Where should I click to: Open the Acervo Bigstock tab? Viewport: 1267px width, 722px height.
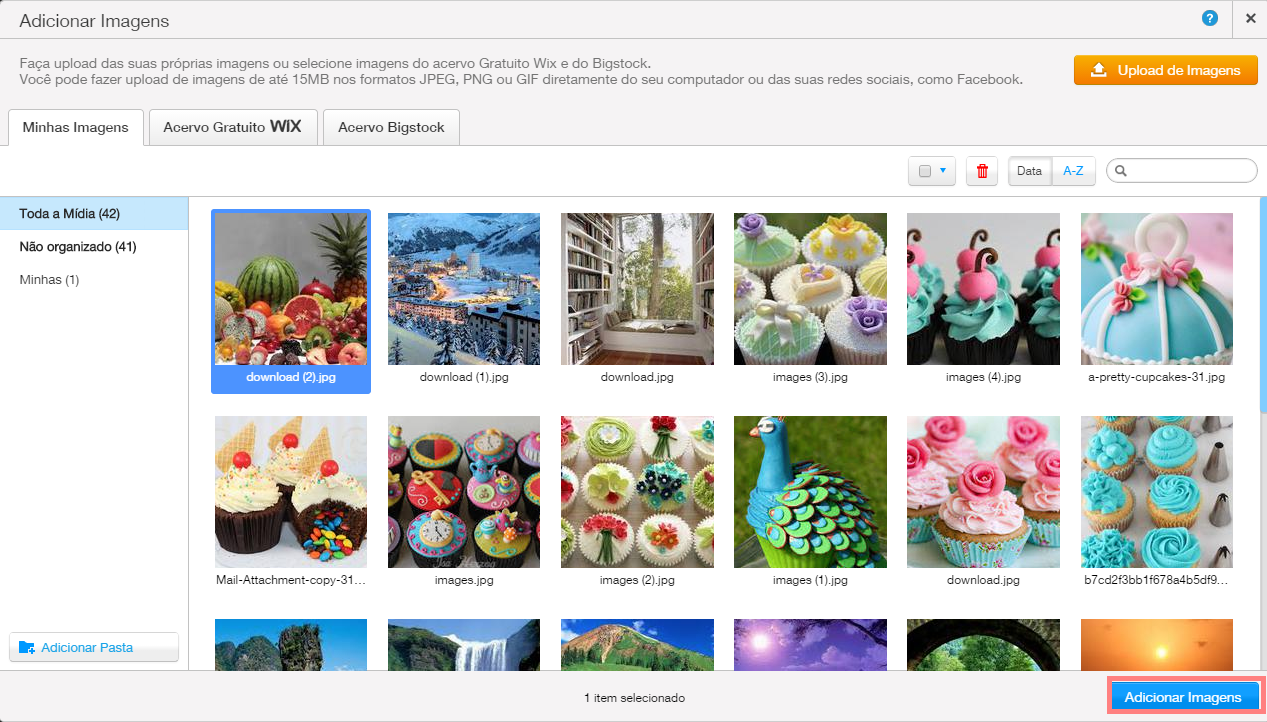click(391, 128)
